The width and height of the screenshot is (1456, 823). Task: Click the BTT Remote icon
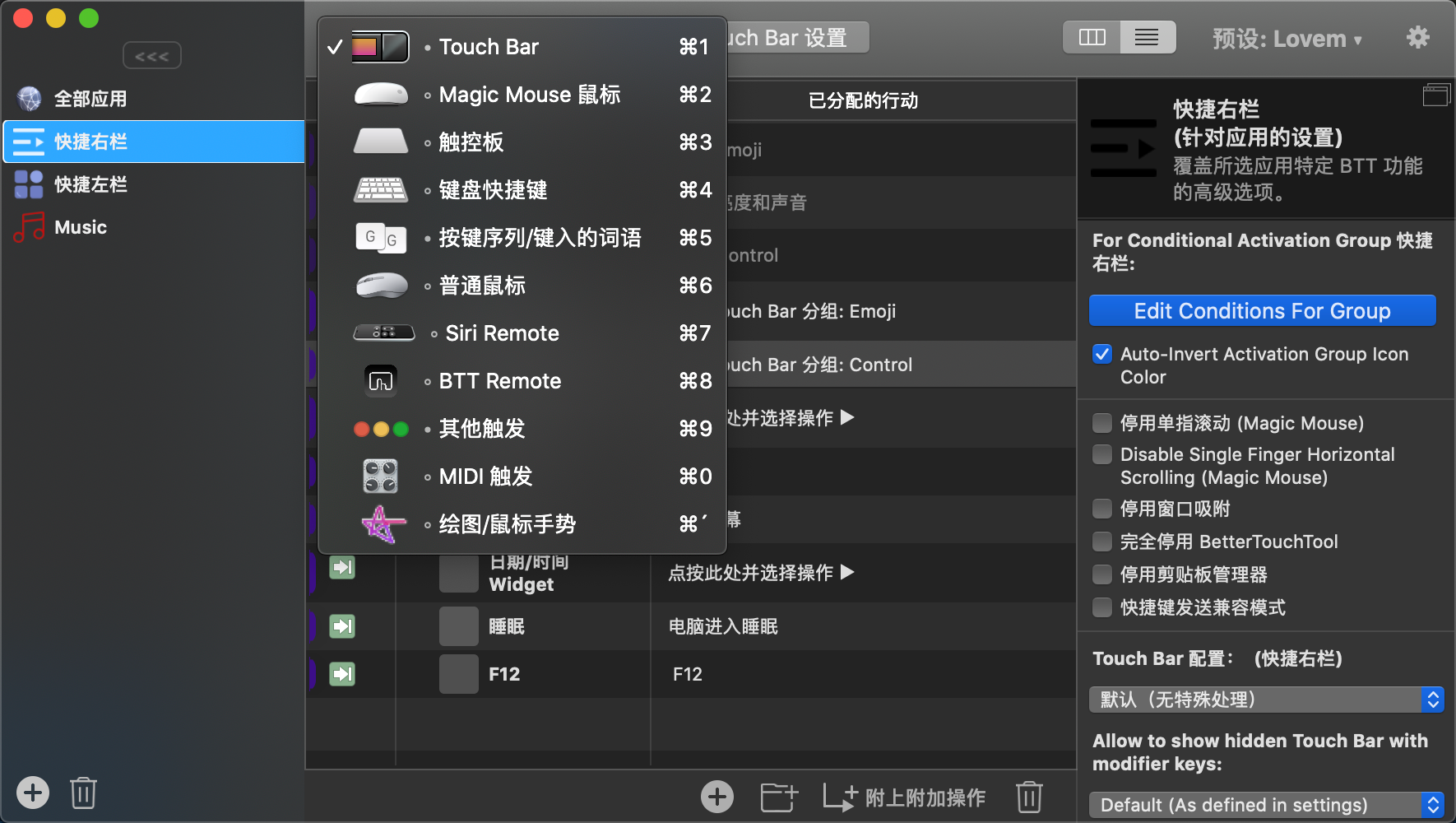pos(381,380)
